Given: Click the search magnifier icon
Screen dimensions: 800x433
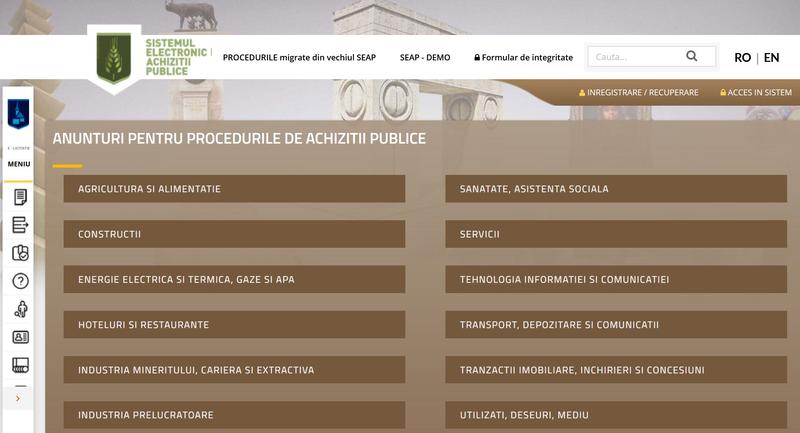Looking at the screenshot, I should click(692, 57).
